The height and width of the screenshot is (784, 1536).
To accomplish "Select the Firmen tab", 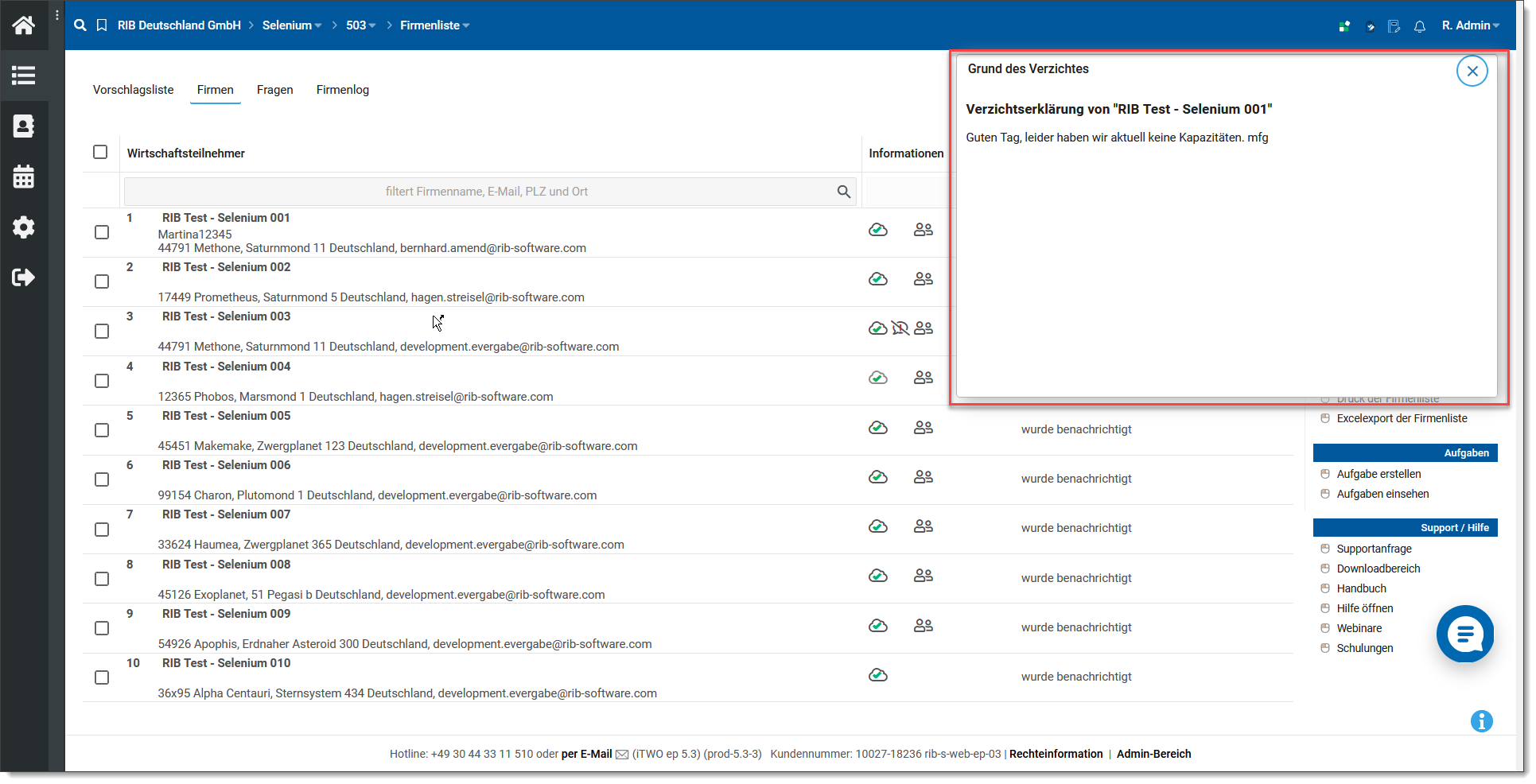I will click(x=216, y=90).
